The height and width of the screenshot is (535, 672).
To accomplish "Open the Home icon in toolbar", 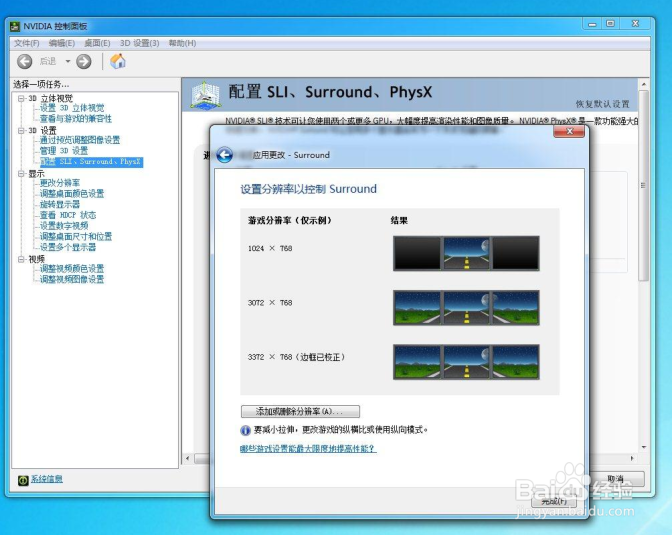I will click(118, 61).
